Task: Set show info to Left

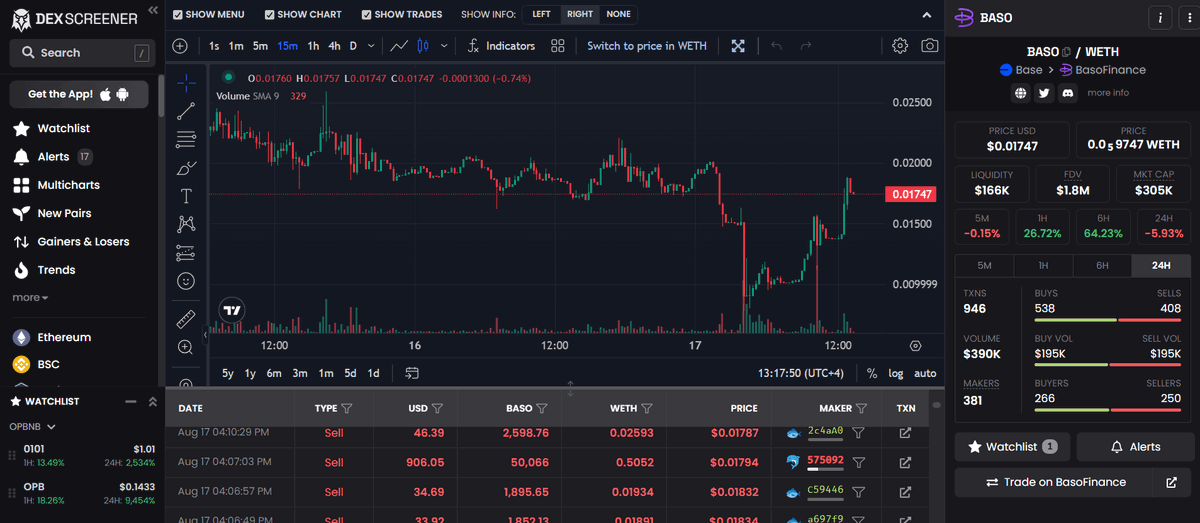Action: pos(541,15)
